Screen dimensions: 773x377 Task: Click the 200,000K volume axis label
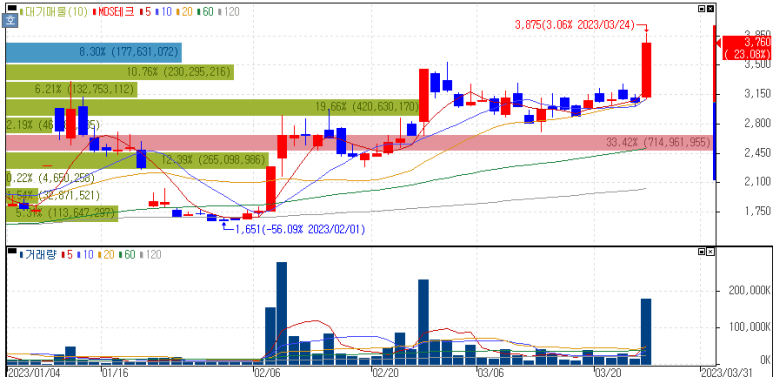(x=749, y=291)
